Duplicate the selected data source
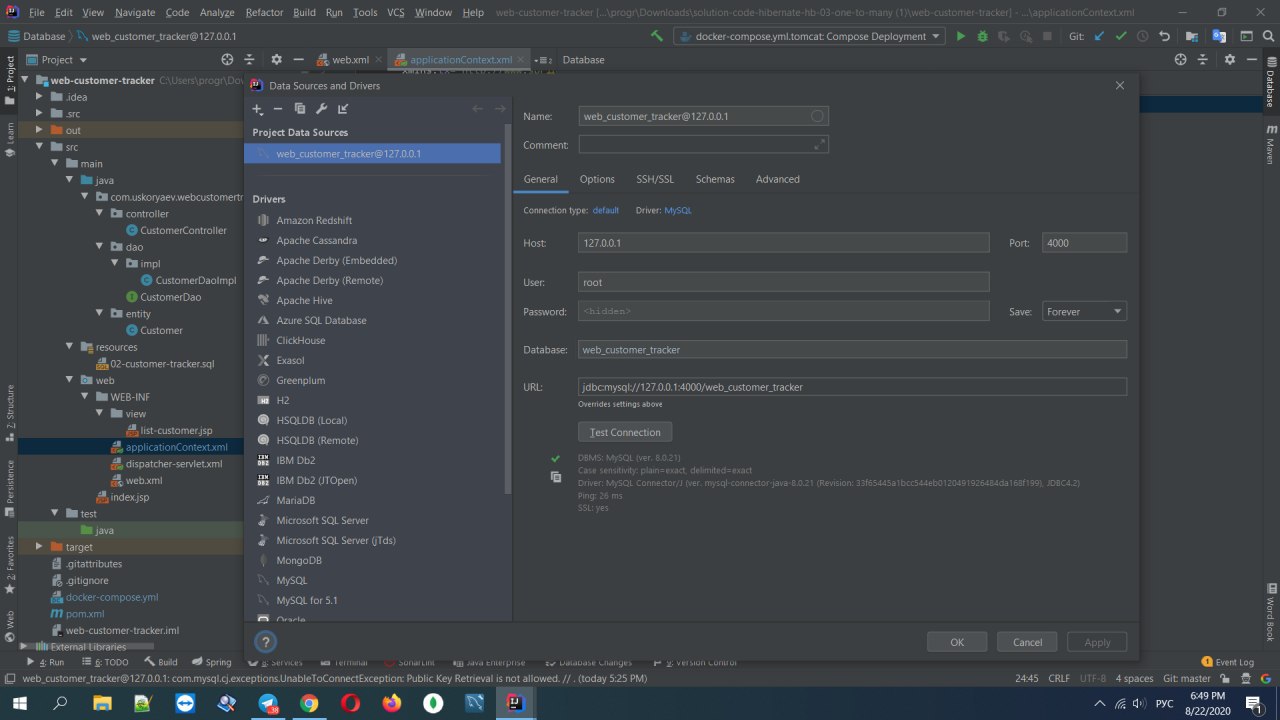1280x720 pixels. 300,109
